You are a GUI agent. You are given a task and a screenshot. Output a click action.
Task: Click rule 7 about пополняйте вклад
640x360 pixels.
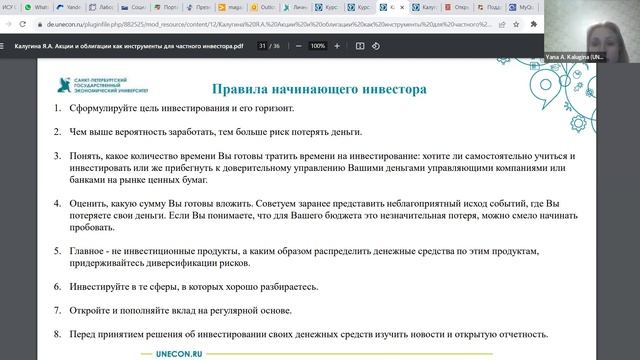coord(180,310)
